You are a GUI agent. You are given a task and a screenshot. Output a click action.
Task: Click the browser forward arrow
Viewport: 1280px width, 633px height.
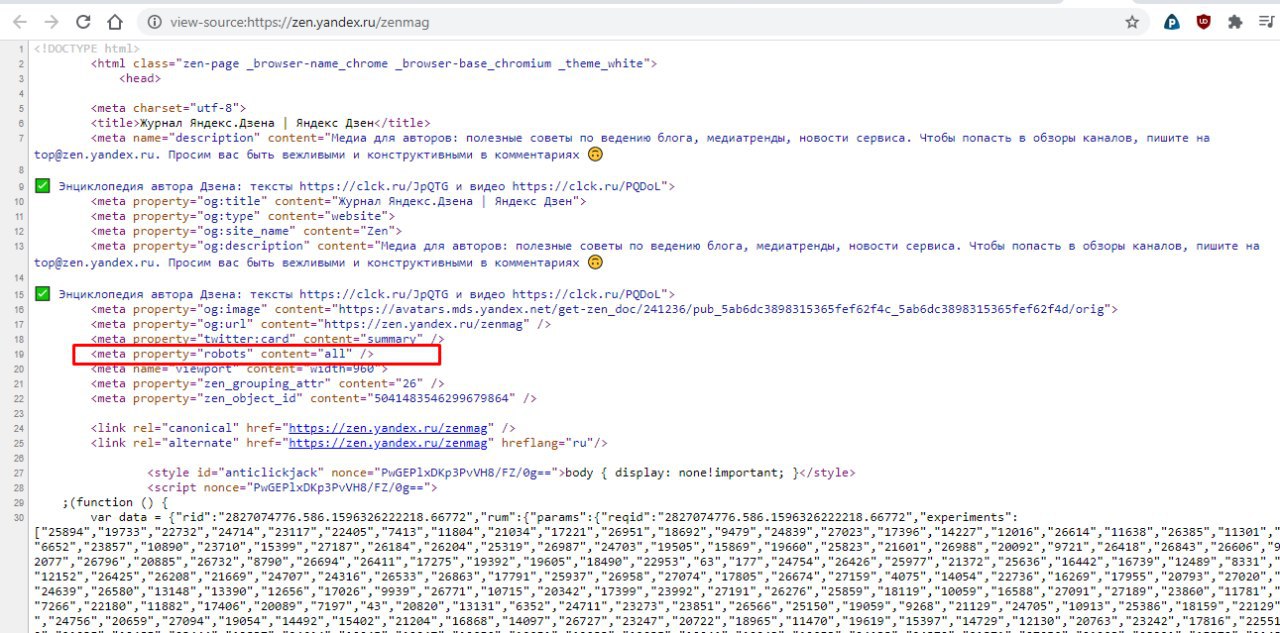click(x=52, y=21)
